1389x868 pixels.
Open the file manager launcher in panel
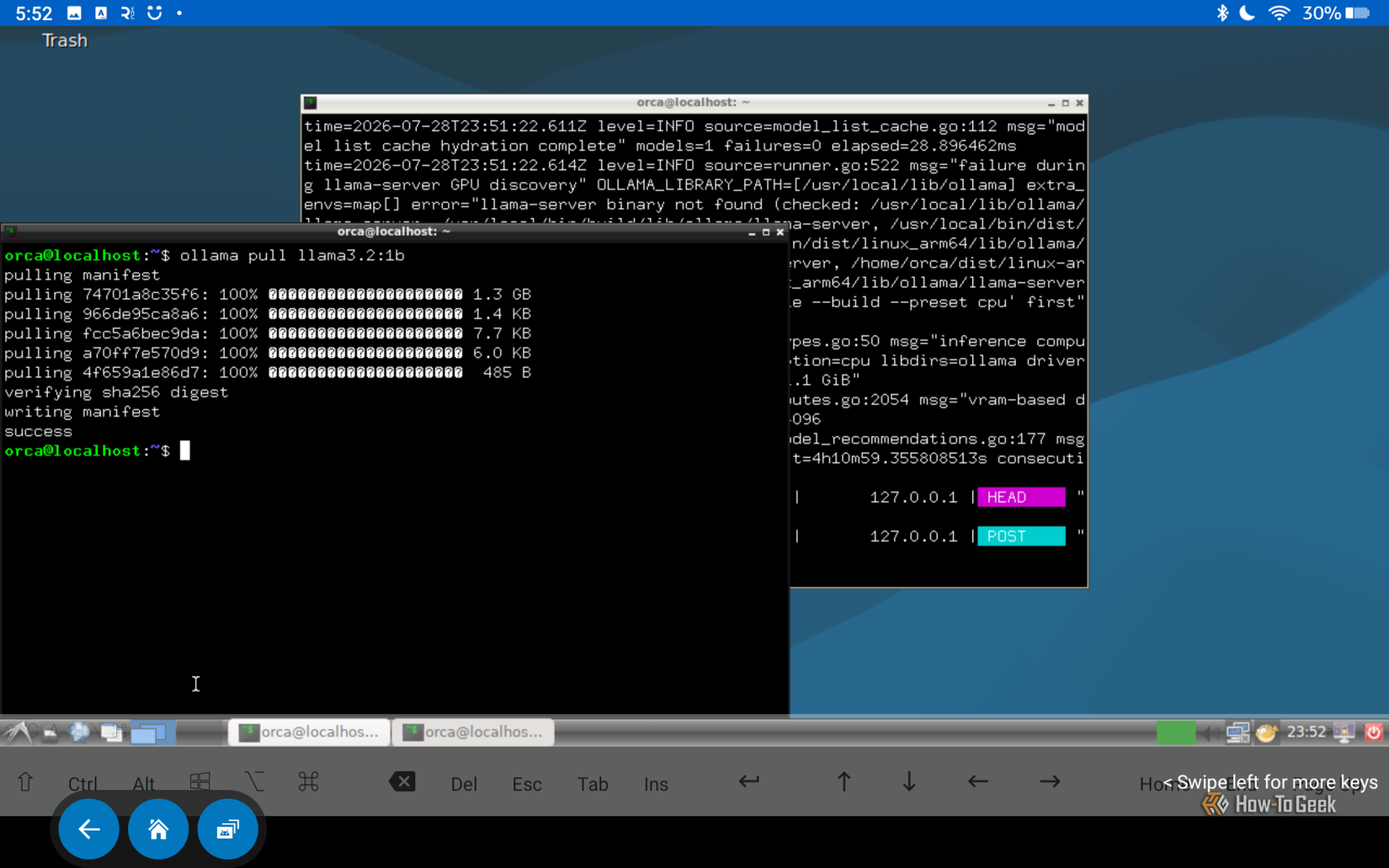(x=51, y=732)
